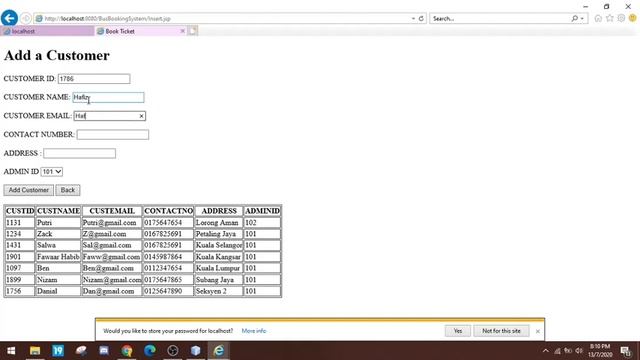Viewport: 640px width, 360px height.
Task: Switch to the localhost tab
Action: point(47,31)
